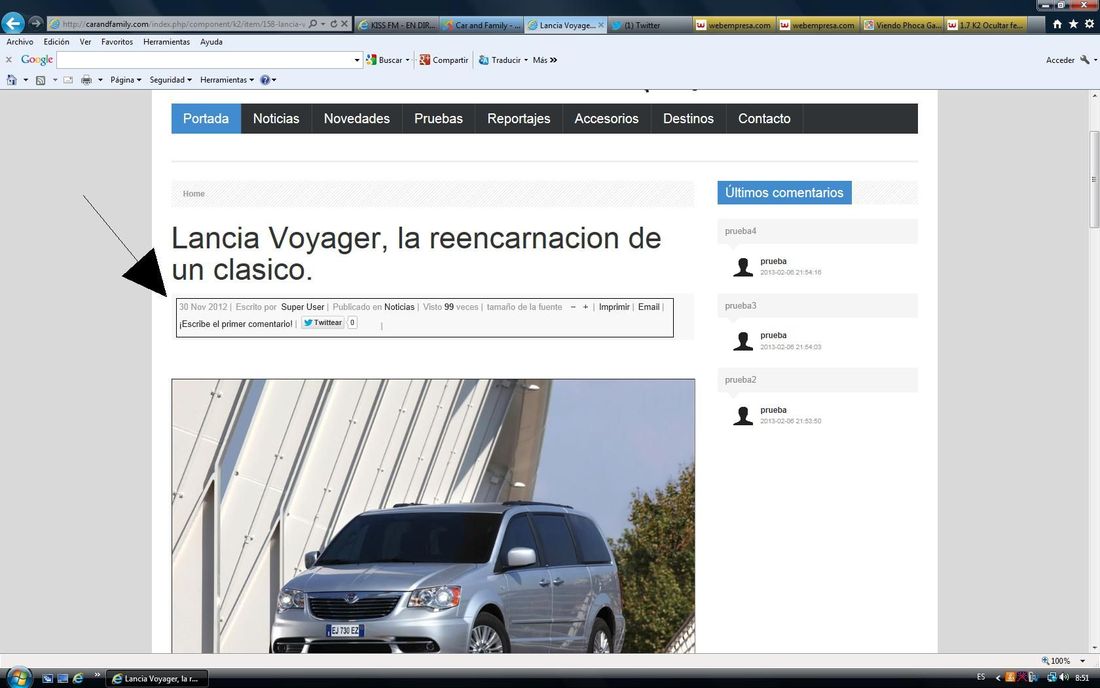Click prueba avatar icon under prueba4
This screenshot has width=1100, height=688.
(x=743, y=267)
